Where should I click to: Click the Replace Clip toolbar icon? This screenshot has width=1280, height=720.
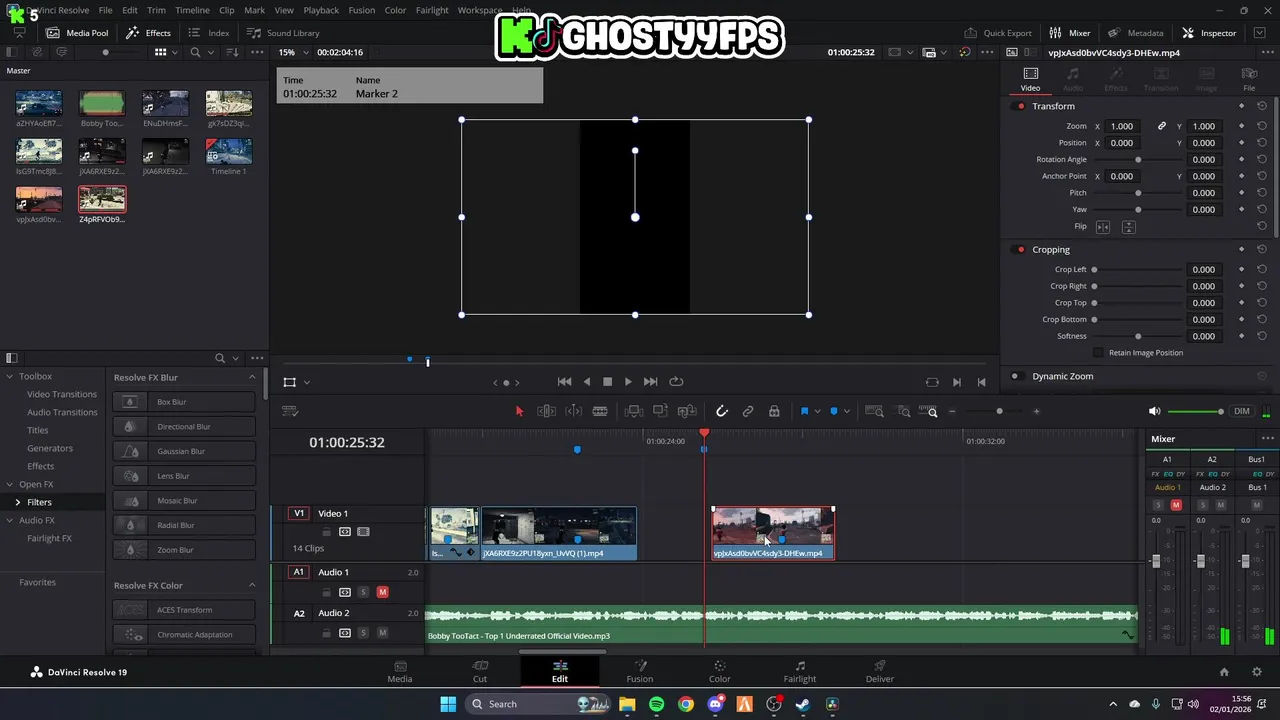(x=687, y=411)
